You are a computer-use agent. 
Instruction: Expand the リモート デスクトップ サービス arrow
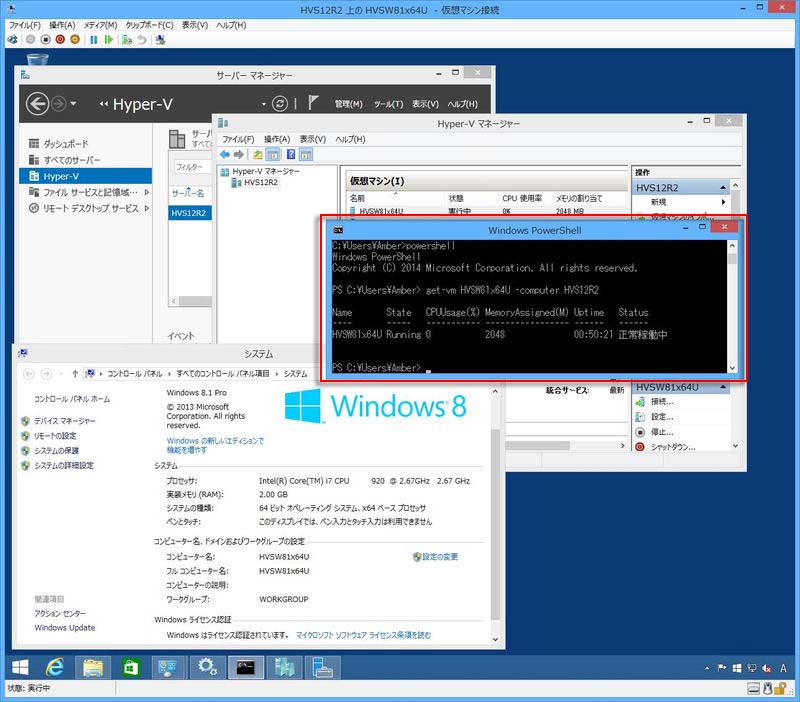click(x=147, y=208)
